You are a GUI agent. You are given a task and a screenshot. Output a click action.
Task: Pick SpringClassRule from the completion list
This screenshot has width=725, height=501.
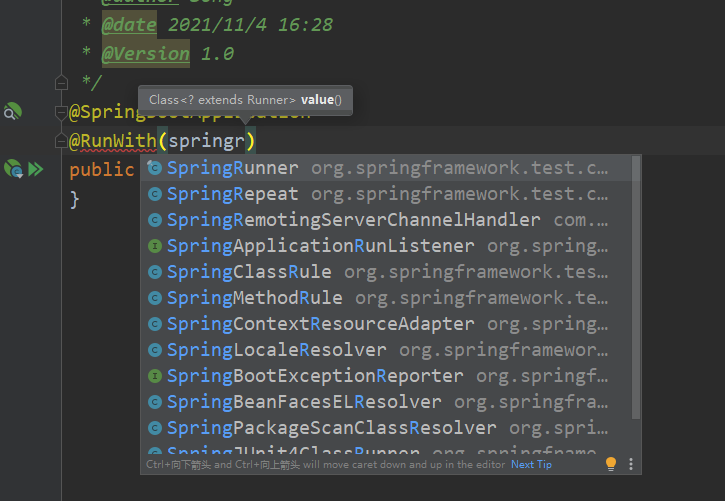(386, 272)
